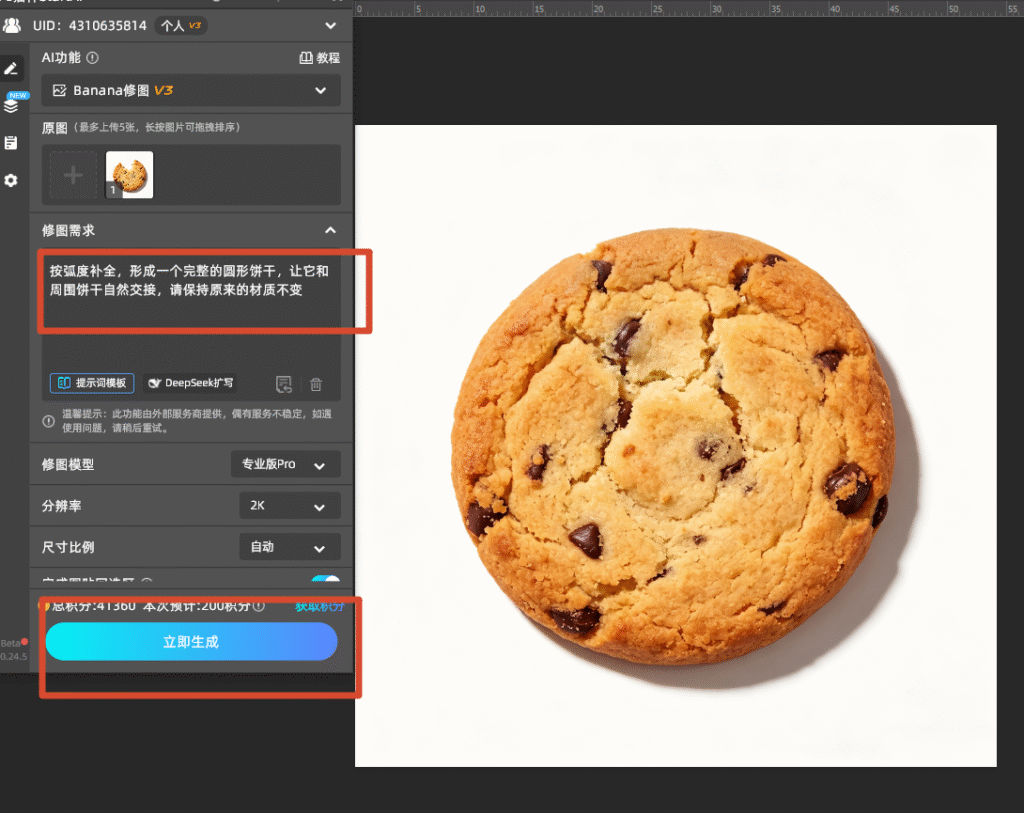Click the plus box to add image
Viewport: 1024px width, 813px height.
[73, 175]
